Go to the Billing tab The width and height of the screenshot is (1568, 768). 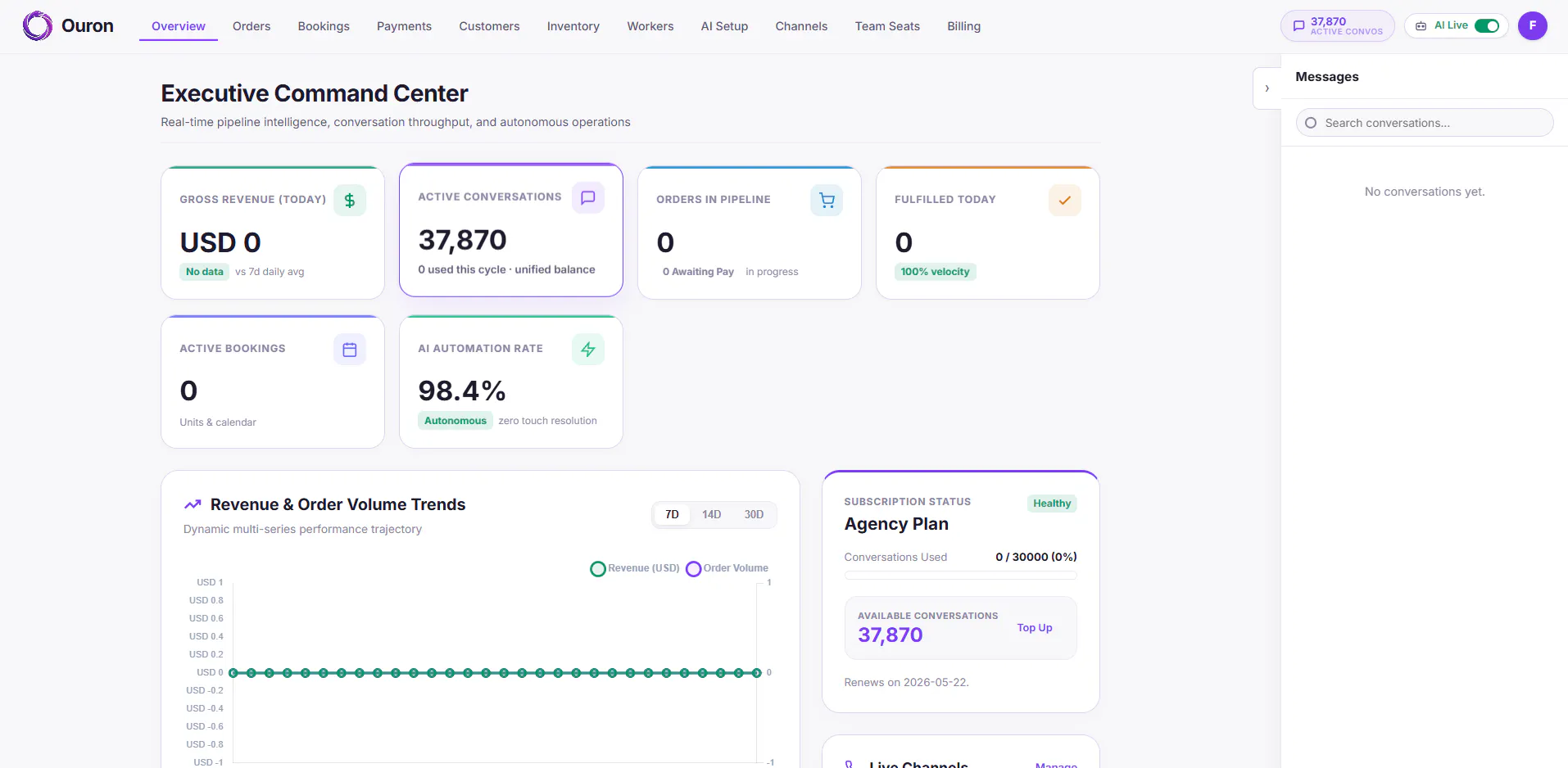[x=963, y=26]
